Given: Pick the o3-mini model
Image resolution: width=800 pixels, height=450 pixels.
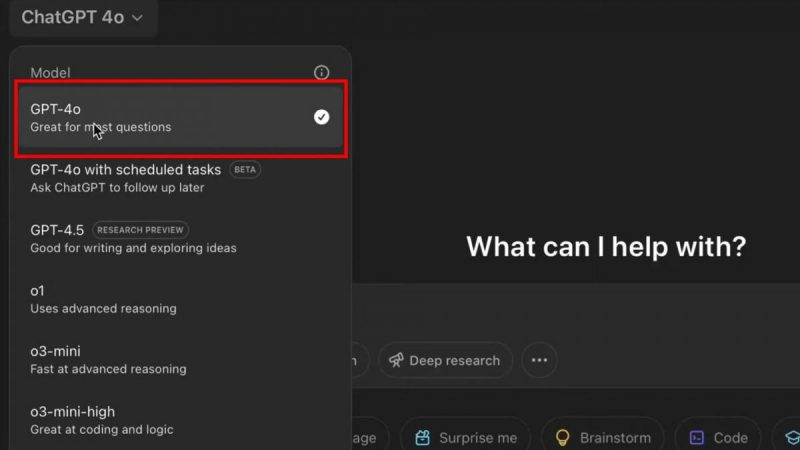Looking at the screenshot, I should tap(181, 360).
